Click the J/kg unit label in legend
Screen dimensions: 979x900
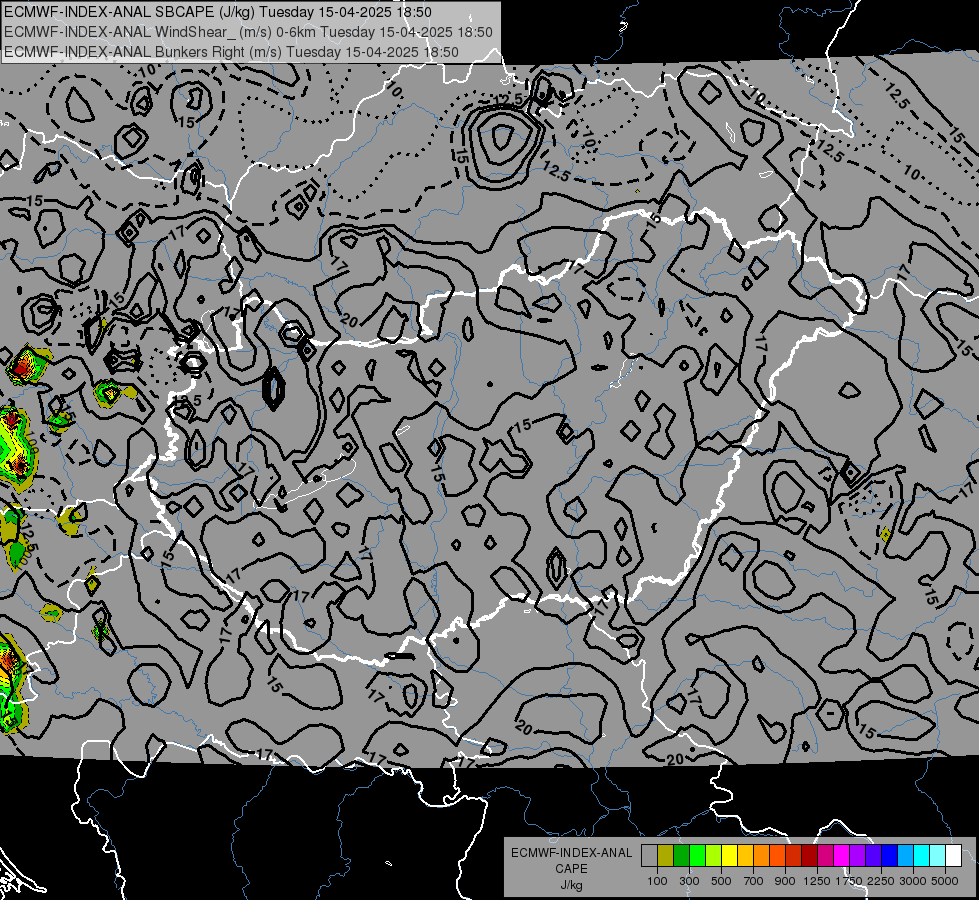[x=571, y=884]
